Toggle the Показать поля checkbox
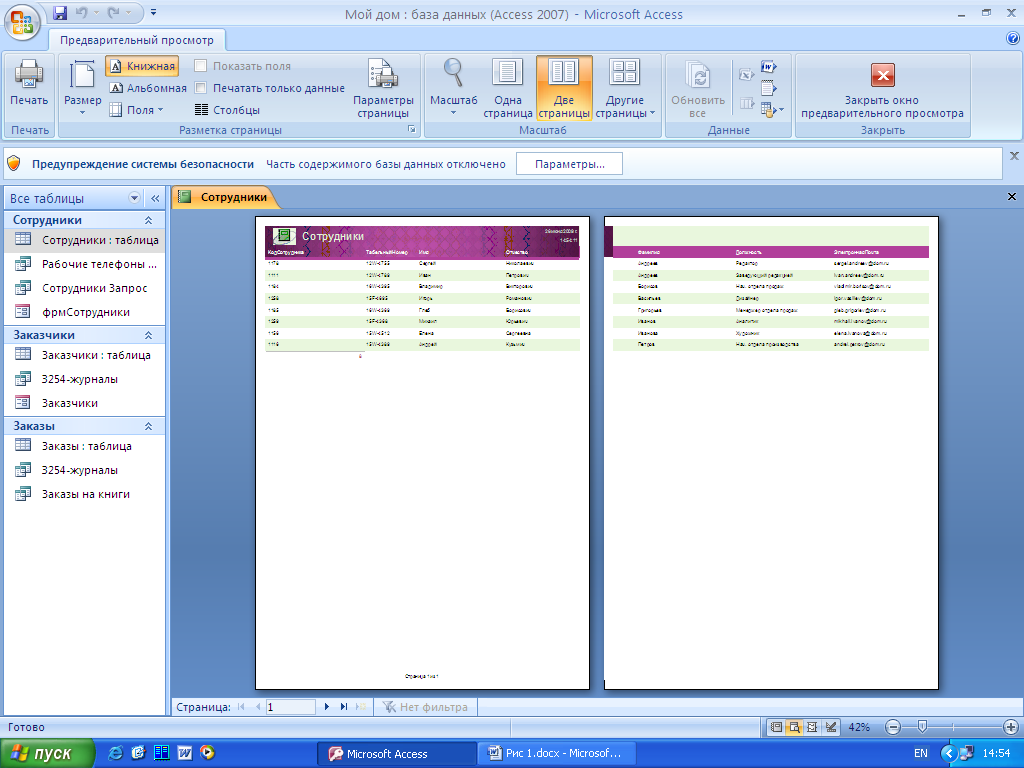This screenshot has height=768, width=1024. click(x=201, y=66)
